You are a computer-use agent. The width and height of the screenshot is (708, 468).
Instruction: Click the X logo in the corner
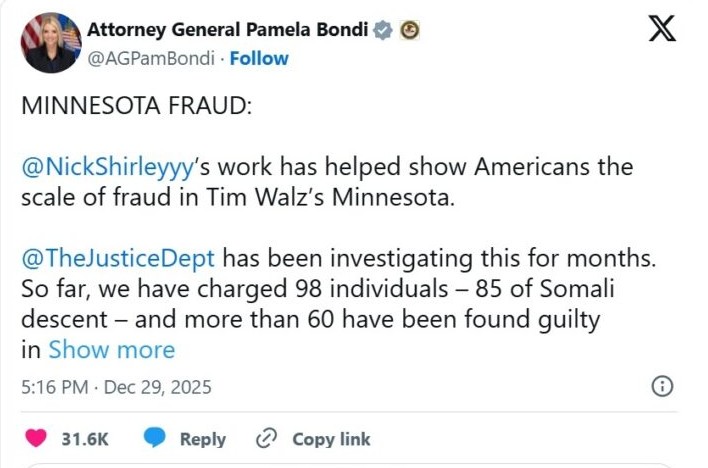[661, 29]
